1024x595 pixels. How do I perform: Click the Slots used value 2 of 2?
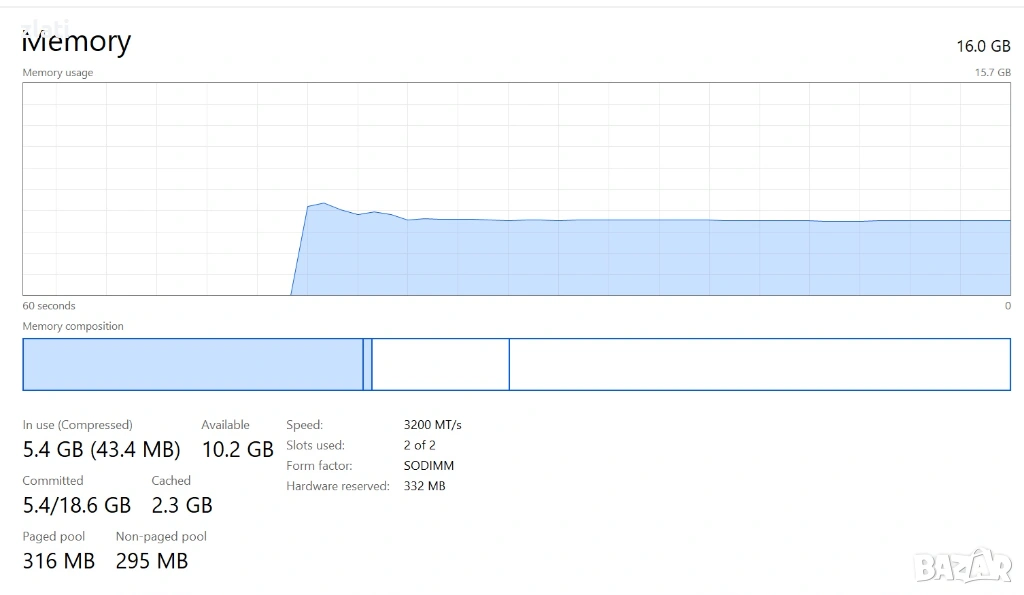click(419, 445)
